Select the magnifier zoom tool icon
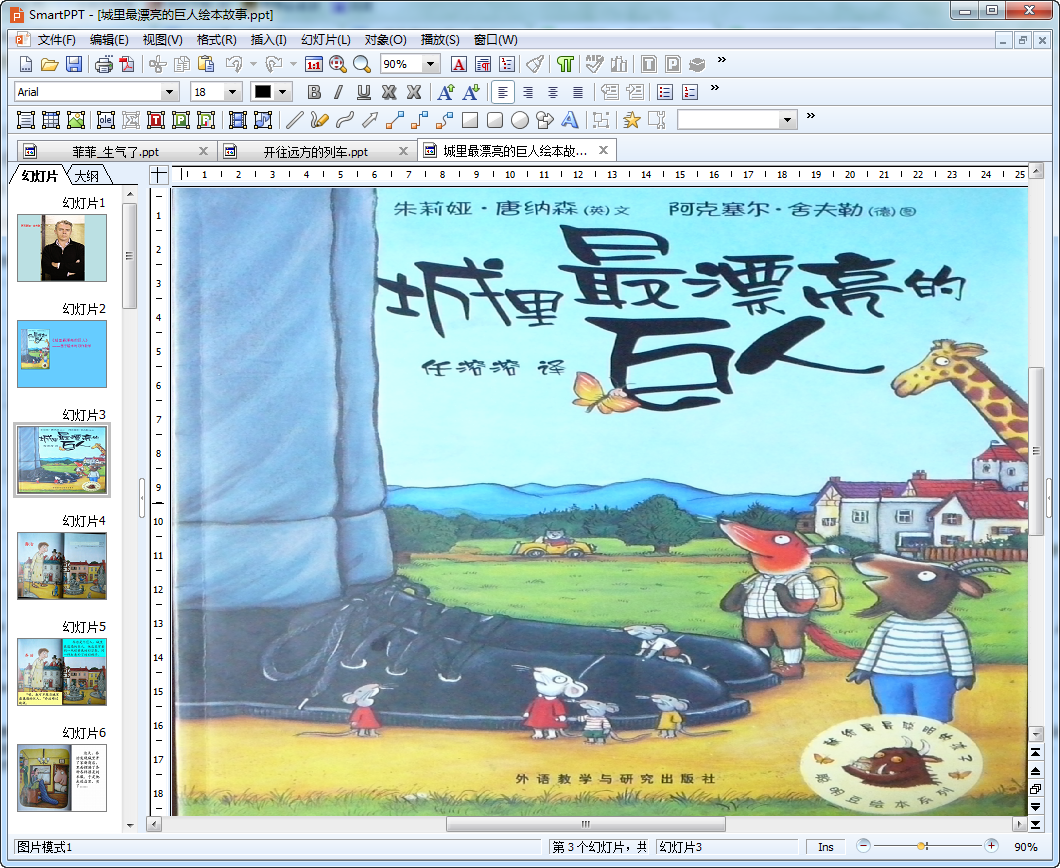 [x=362, y=64]
